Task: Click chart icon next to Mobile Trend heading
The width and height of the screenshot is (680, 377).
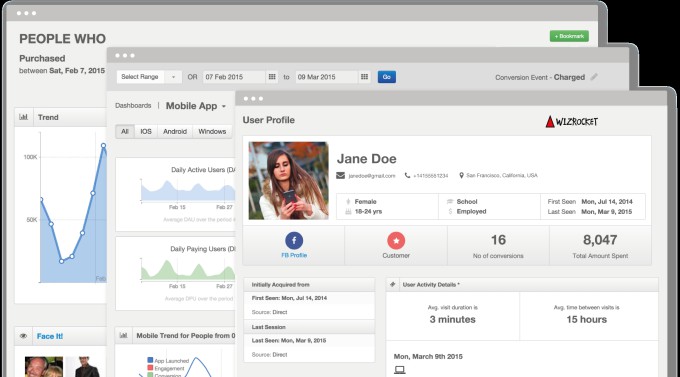Action: 124,335
